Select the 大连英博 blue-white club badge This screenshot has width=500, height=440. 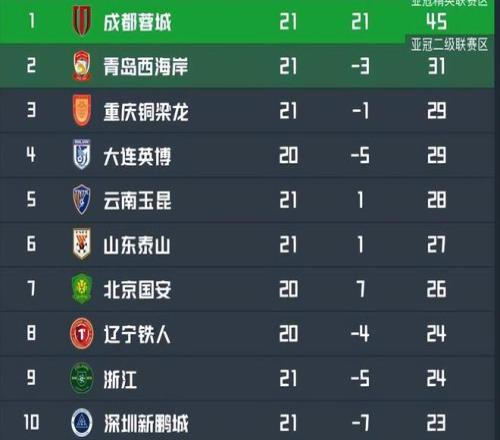tap(82, 154)
